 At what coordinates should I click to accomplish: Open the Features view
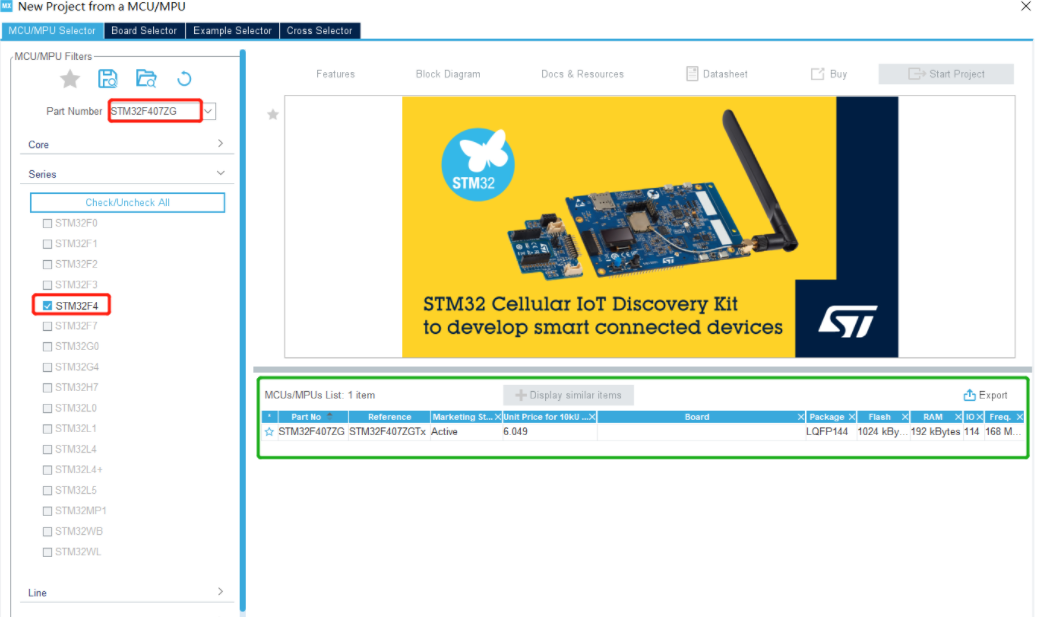(335, 74)
